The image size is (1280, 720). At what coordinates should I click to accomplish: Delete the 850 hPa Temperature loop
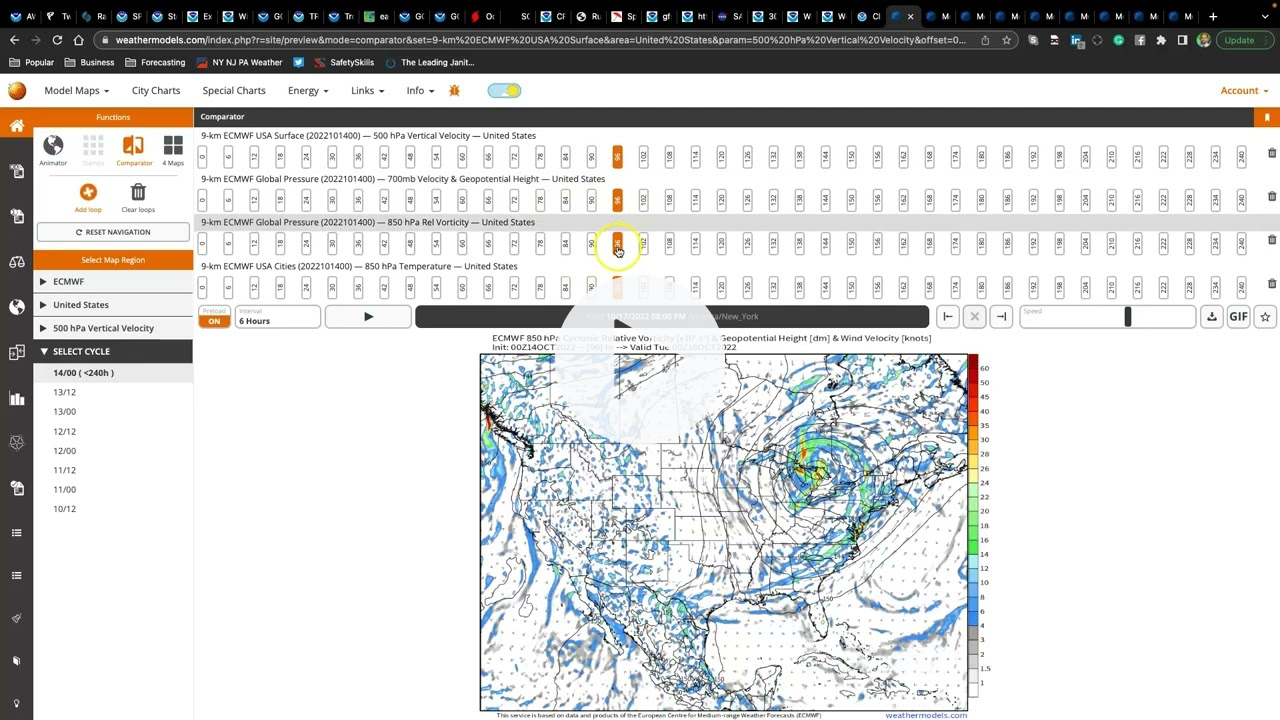pyautogui.click(x=1272, y=284)
